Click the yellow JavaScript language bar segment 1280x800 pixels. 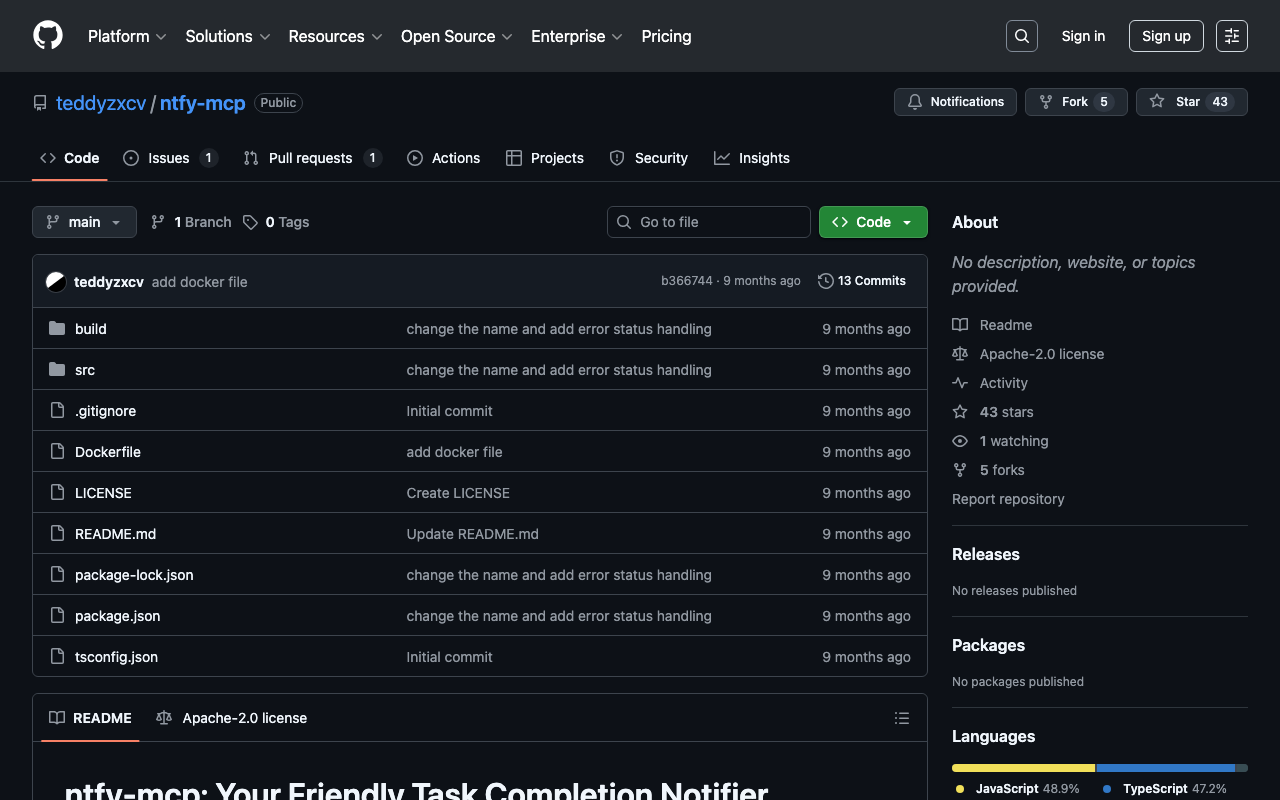click(x=1023, y=768)
